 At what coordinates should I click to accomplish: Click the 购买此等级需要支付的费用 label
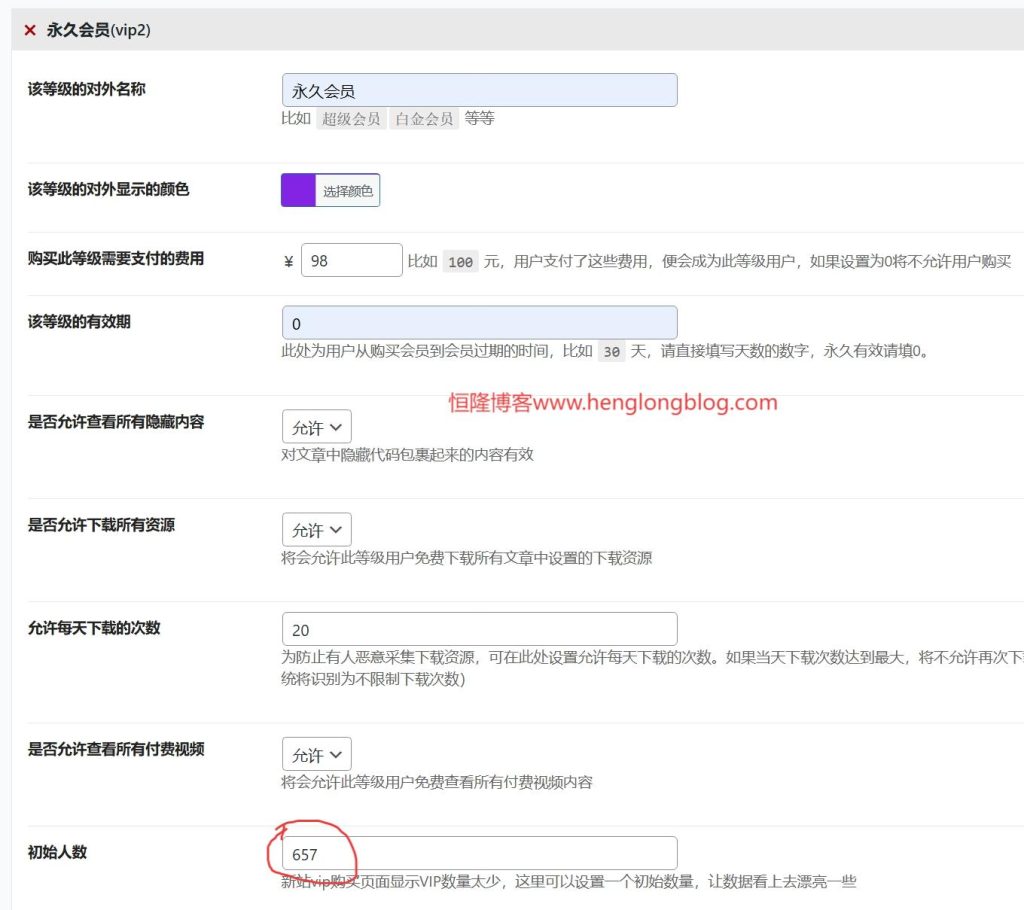(116, 258)
